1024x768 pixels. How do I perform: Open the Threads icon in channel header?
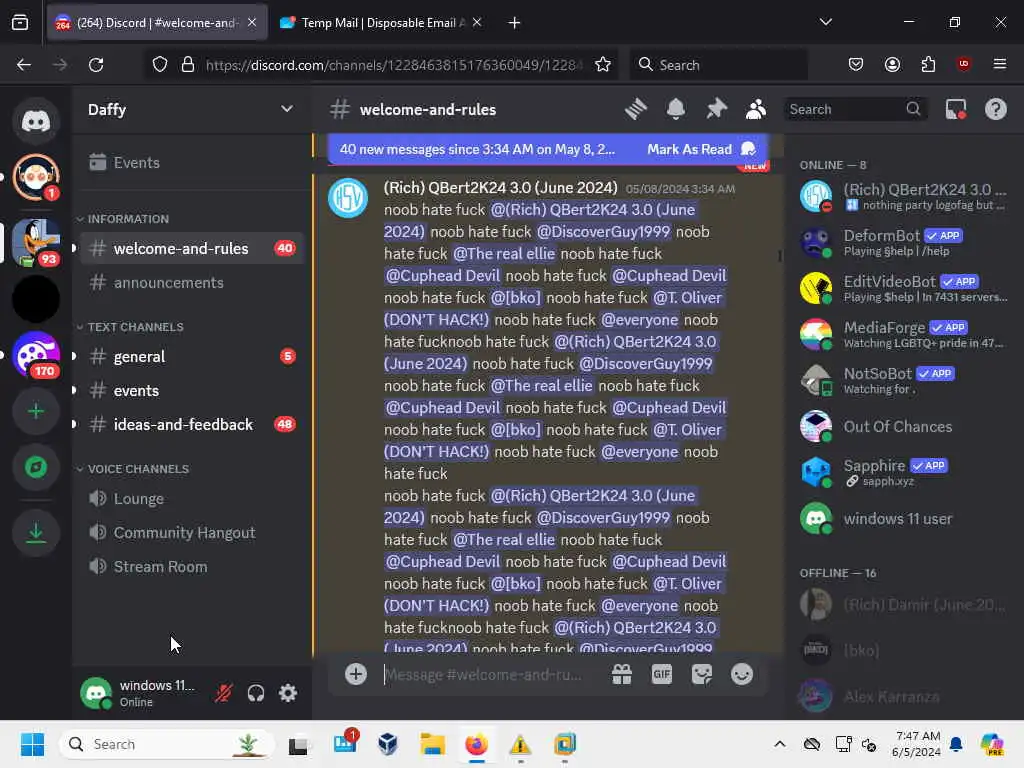point(635,109)
